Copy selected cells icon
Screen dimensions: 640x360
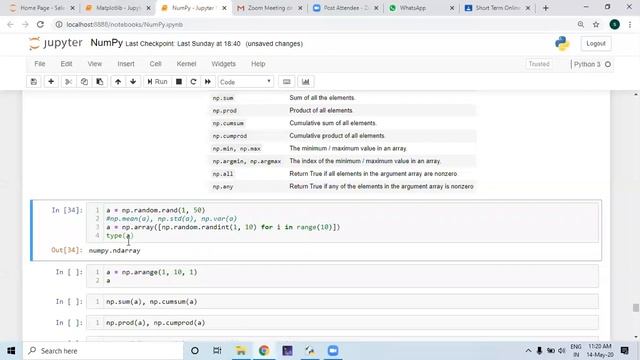click(84, 82)
